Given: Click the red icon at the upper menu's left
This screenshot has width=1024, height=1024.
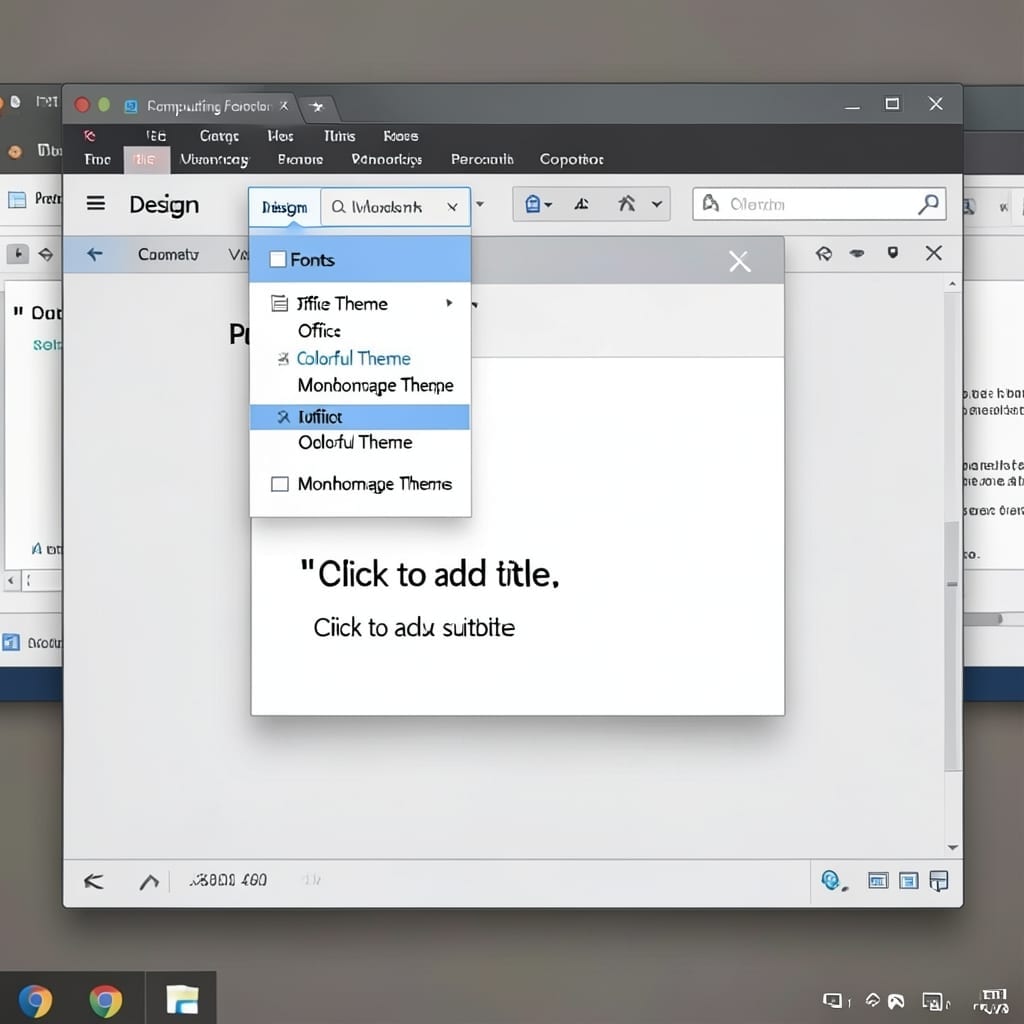Looking at the screenshot, I should (89, 136).
